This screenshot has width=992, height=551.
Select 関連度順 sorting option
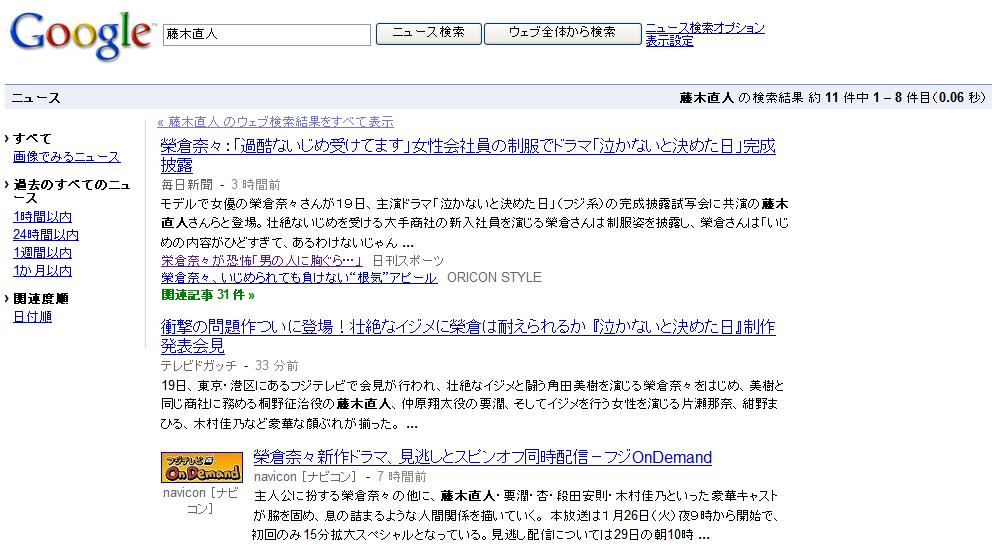pos(40,299)
